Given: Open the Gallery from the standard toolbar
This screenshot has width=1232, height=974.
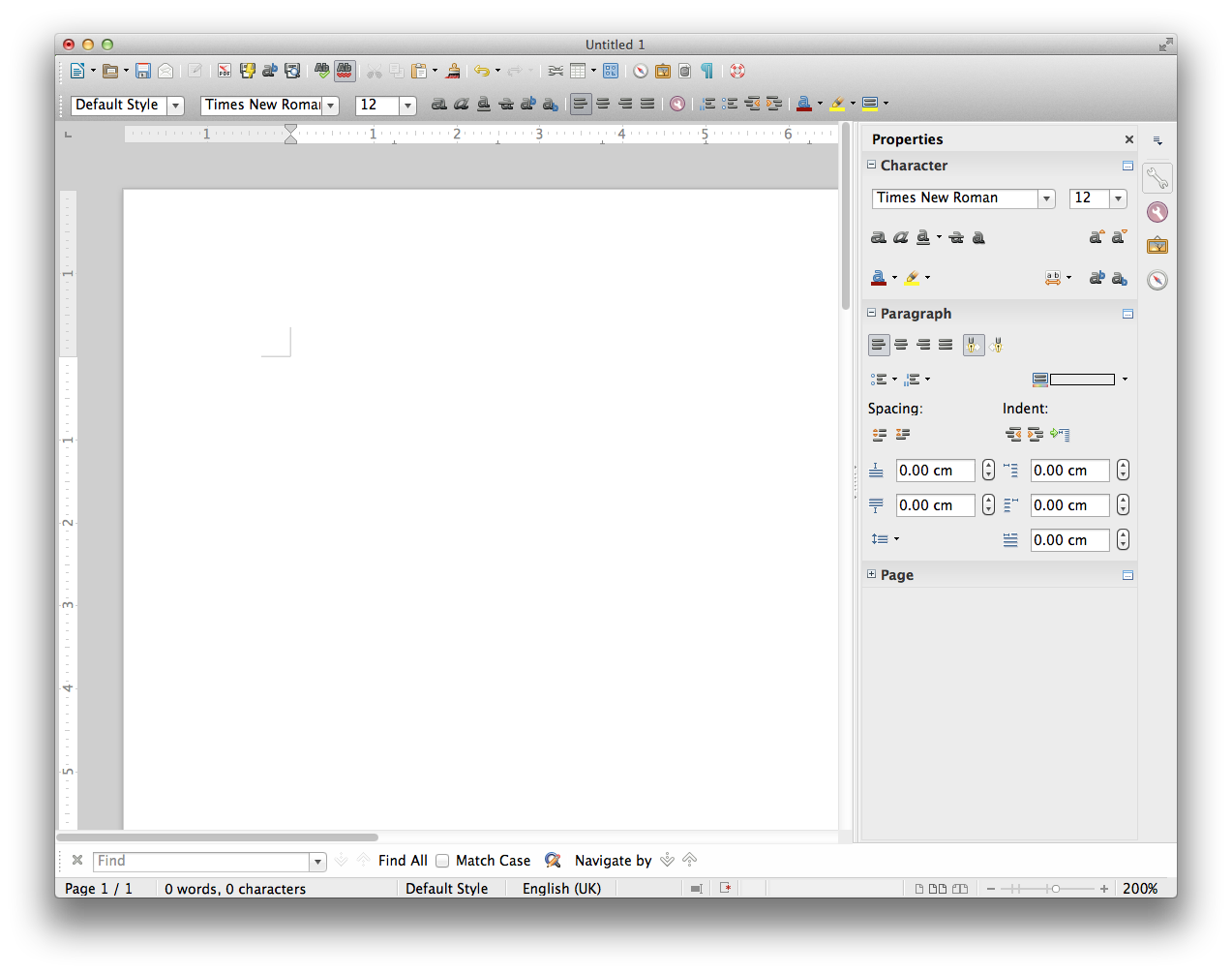Looking at the screenshot, I should pos(663,71).
